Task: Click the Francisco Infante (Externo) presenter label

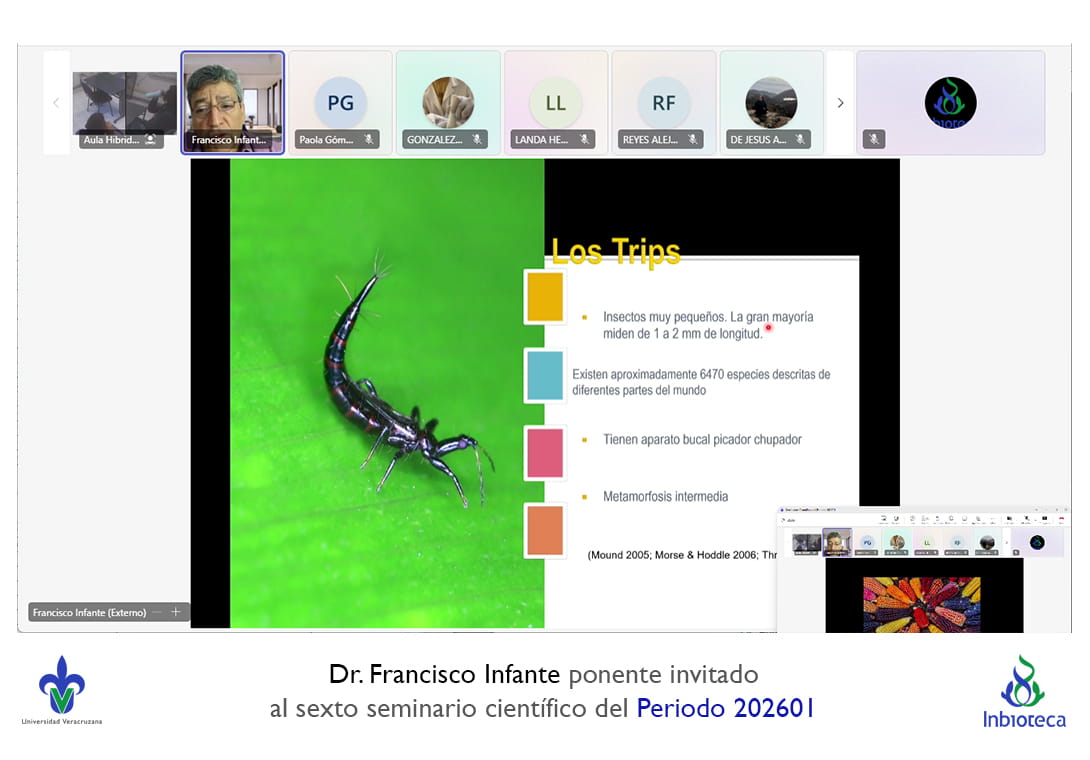Action: pos(89,612)
